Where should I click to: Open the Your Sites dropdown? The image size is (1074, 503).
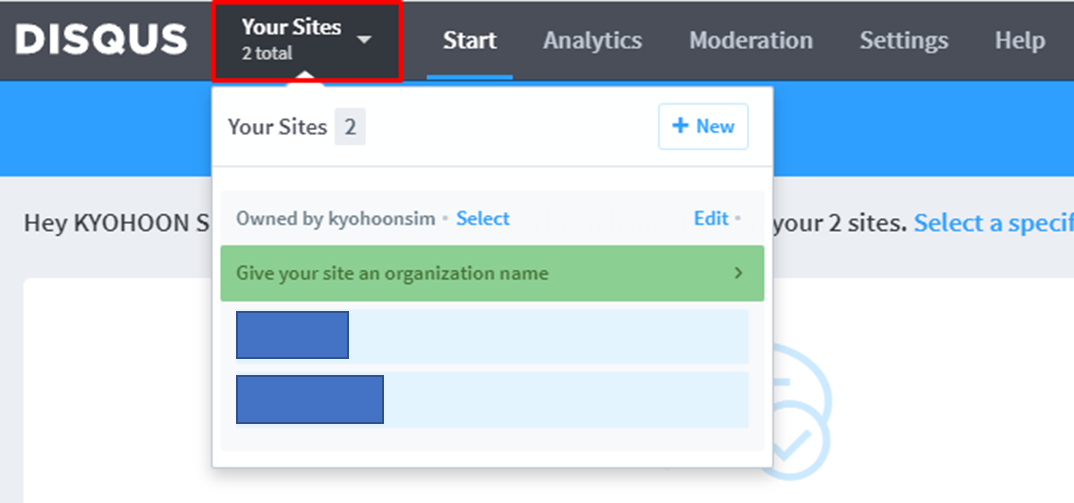(x=306, y=40)
